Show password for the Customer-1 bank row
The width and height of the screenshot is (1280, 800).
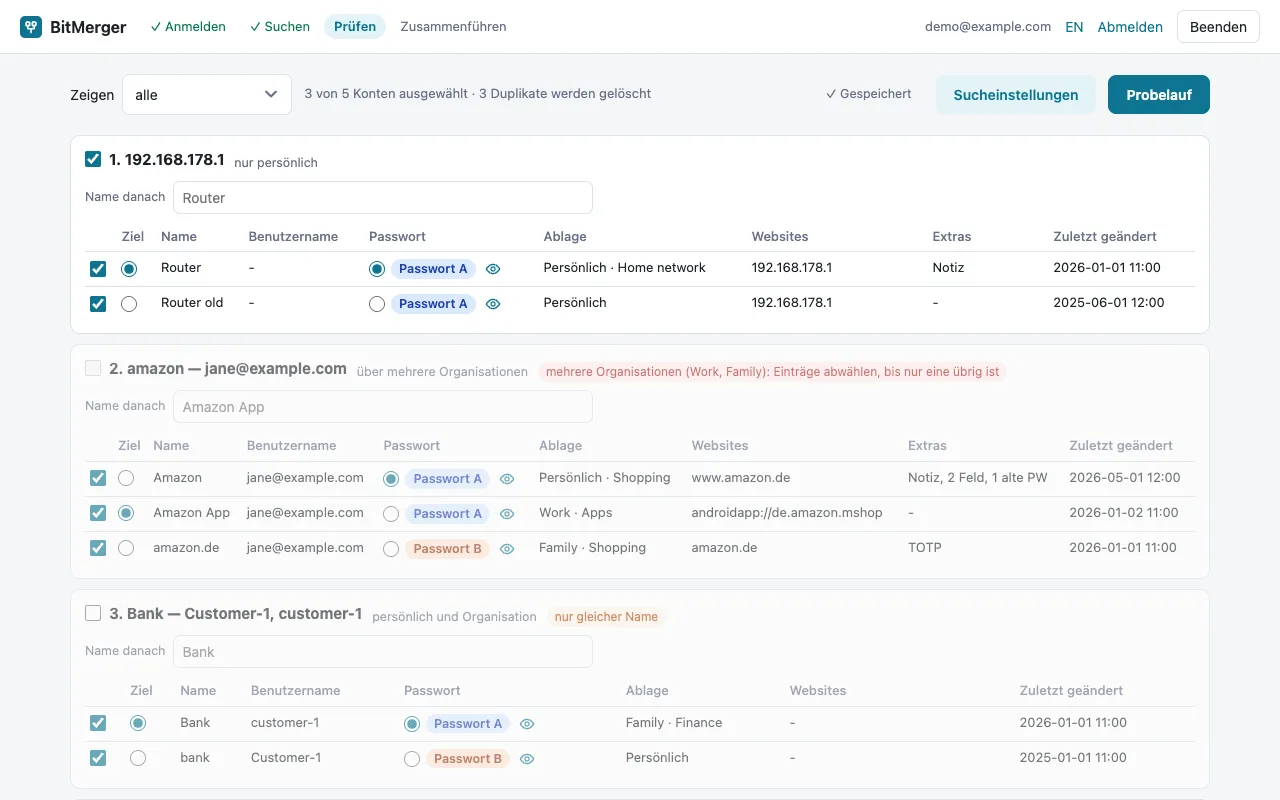[527, 759]
